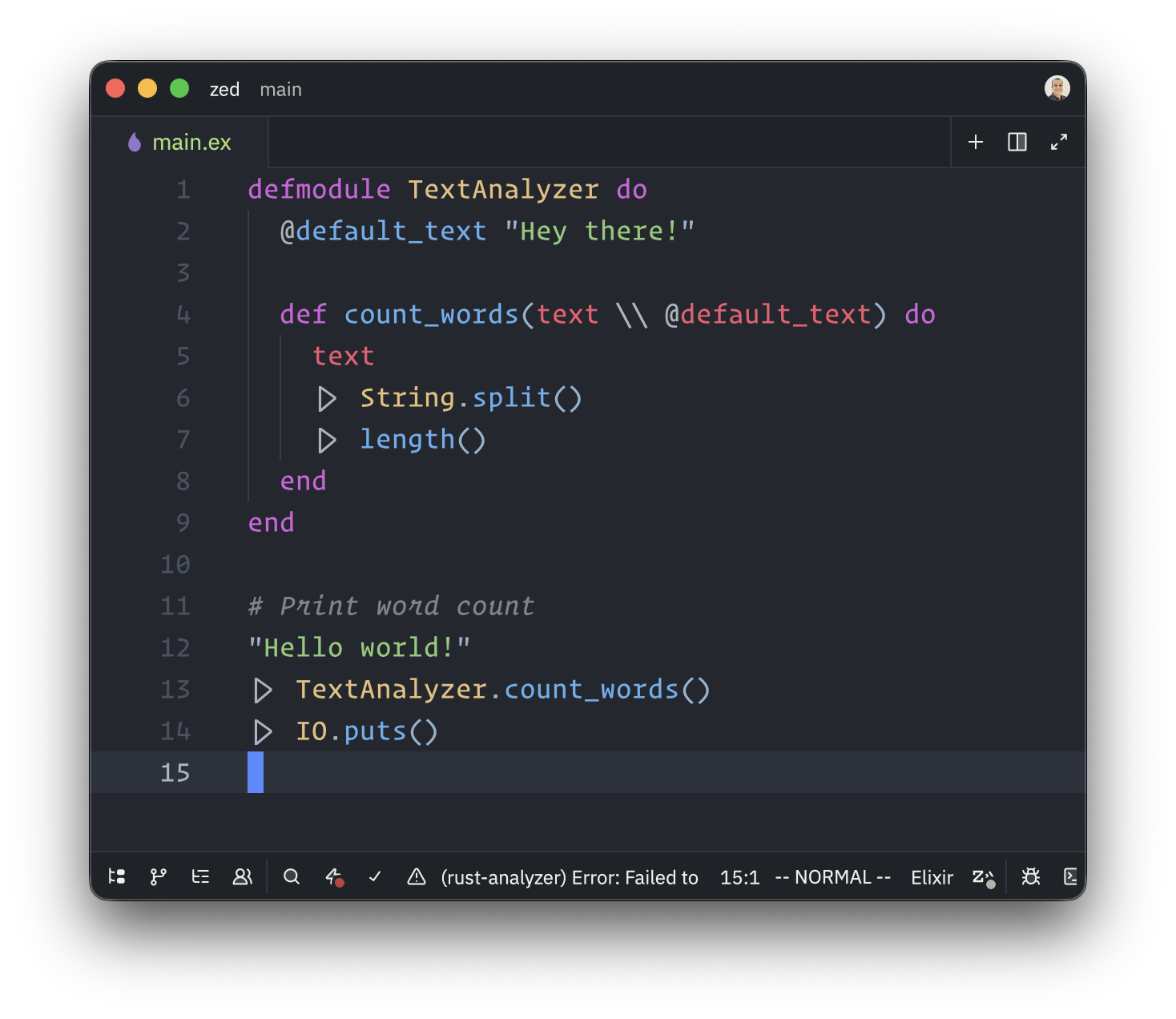Click the 15:1 cursor position indicator
The width and height of the screenshot is (1176, 1019).
tap(739, 877)
